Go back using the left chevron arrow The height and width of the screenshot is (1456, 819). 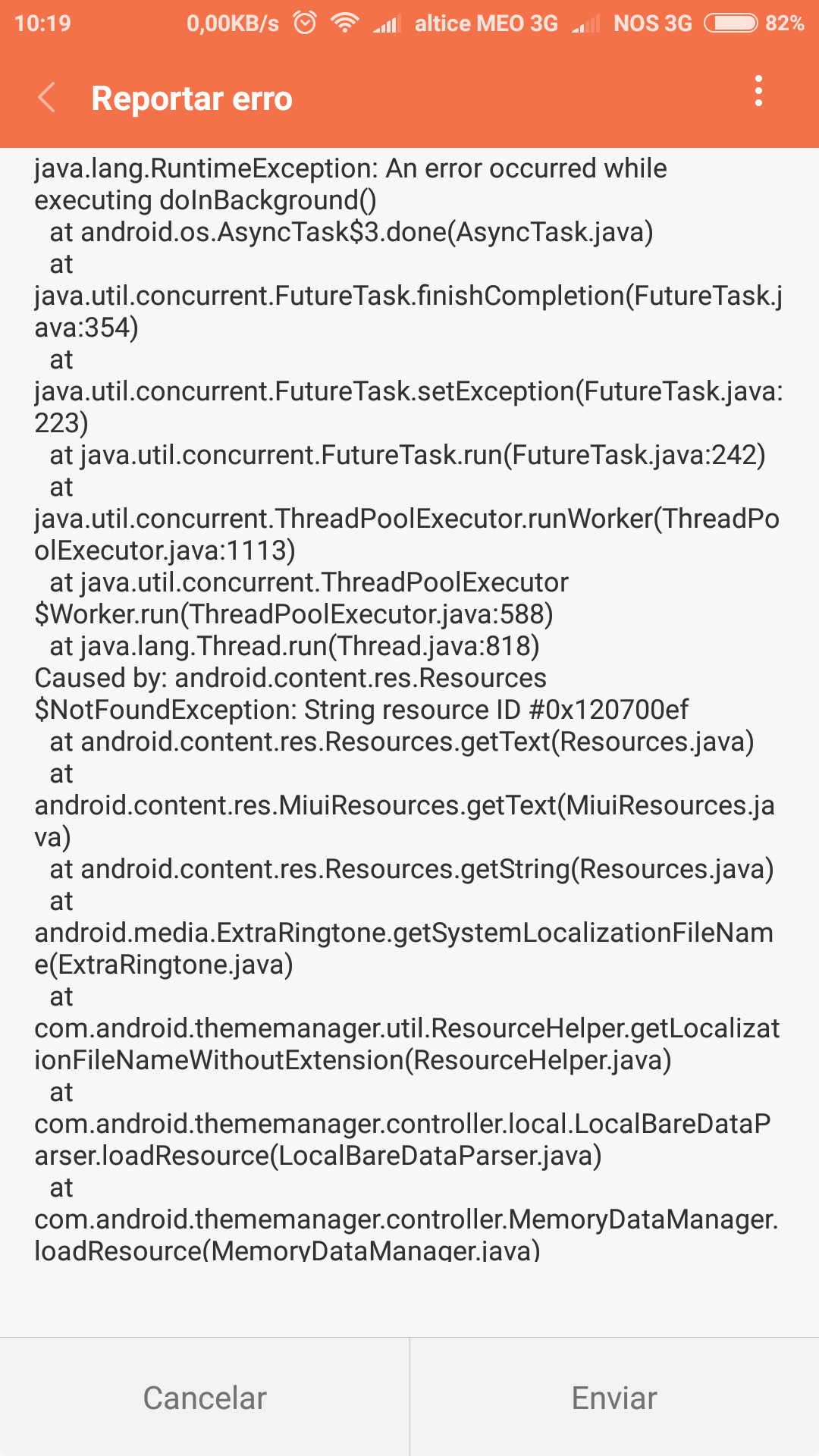47,98
